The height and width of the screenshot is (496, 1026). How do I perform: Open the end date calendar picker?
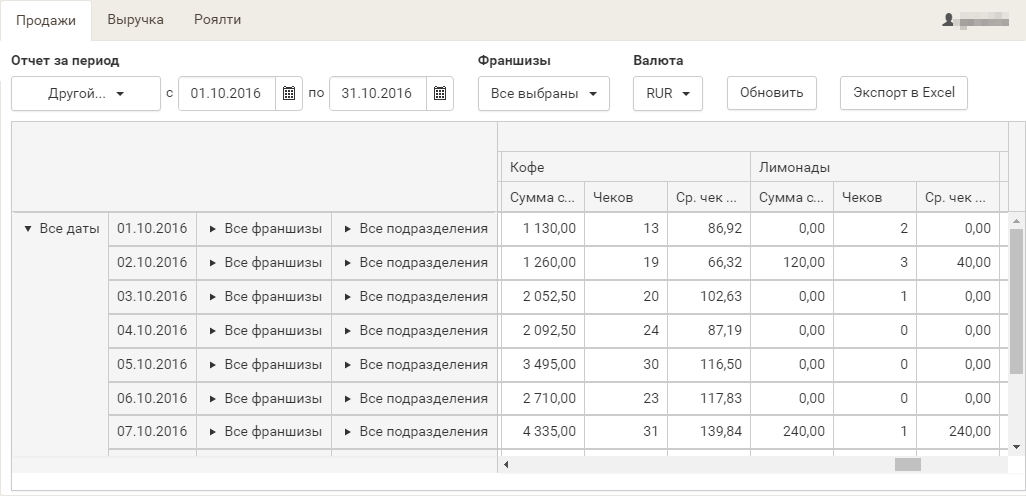pos(440,94)
